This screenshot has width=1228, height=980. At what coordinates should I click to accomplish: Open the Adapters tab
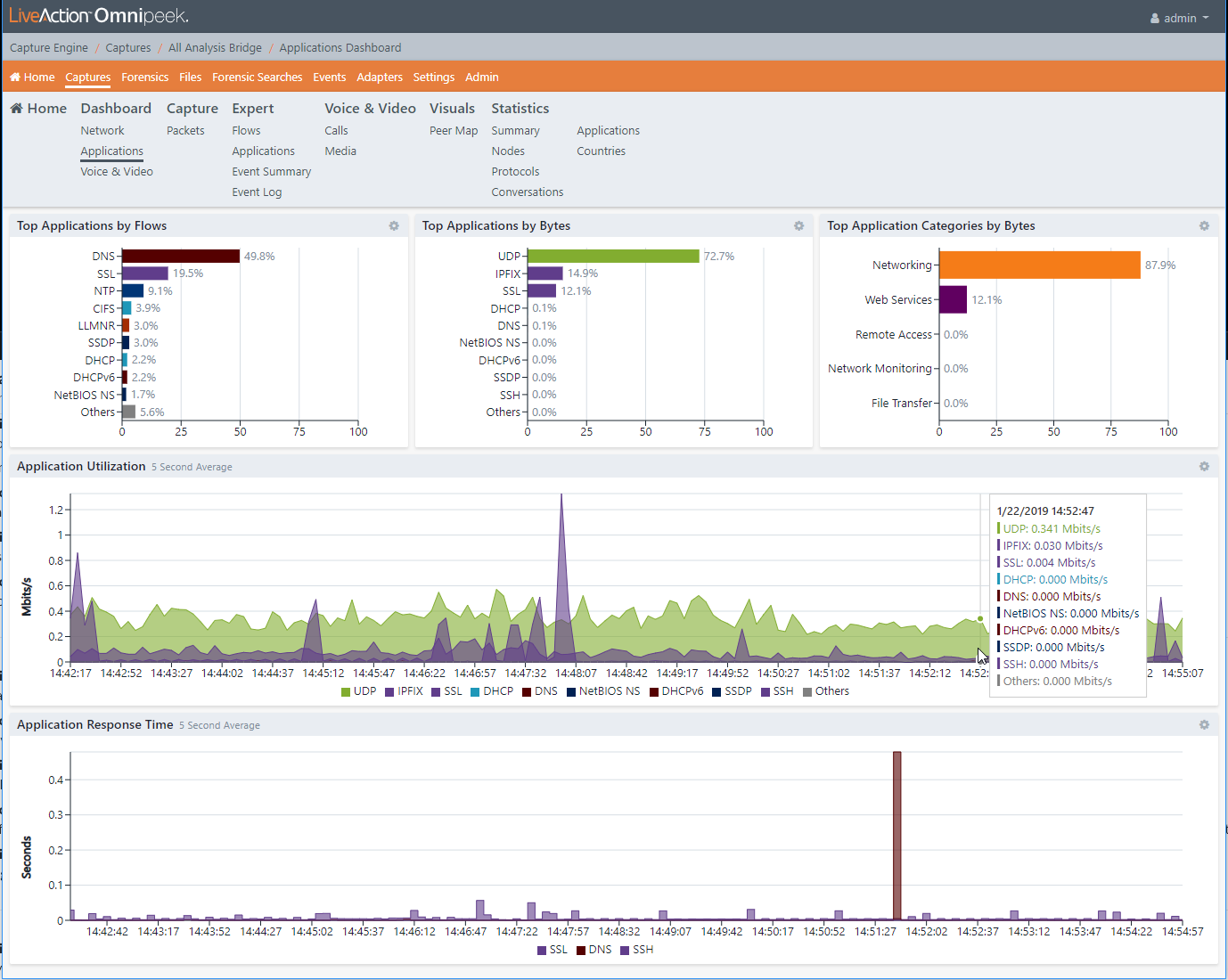380,78
